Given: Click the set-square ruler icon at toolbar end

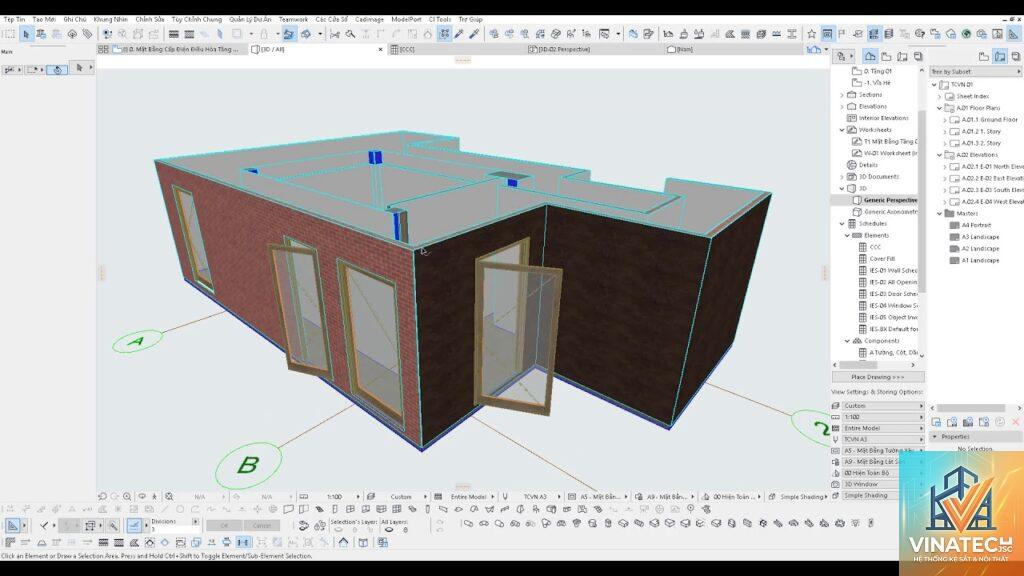Looking at the screenshot, I should [1013, 34].
